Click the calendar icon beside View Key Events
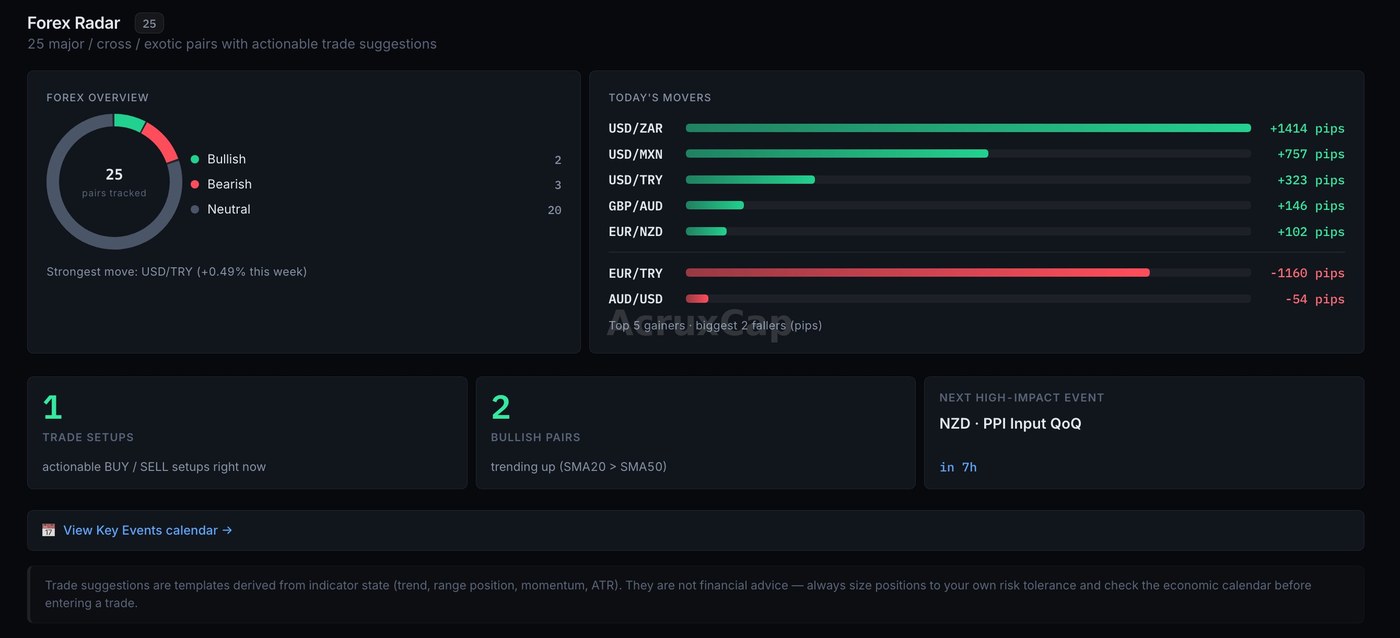This screenshot has width=1400, height=638. point(48,530)
